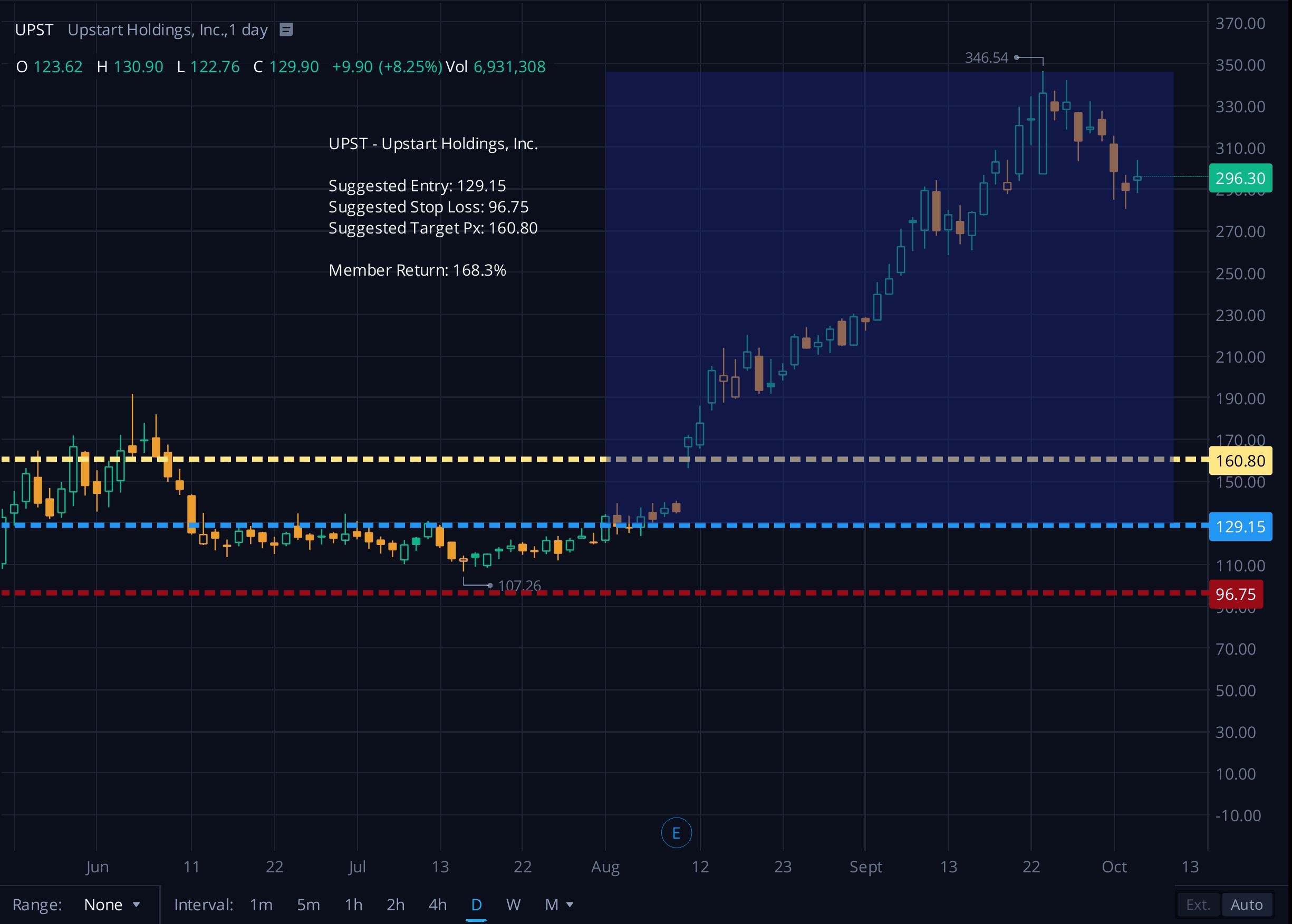The image size is (1292, 924).
Task: Click the 350.00 price axis label
Action: 1240,65
